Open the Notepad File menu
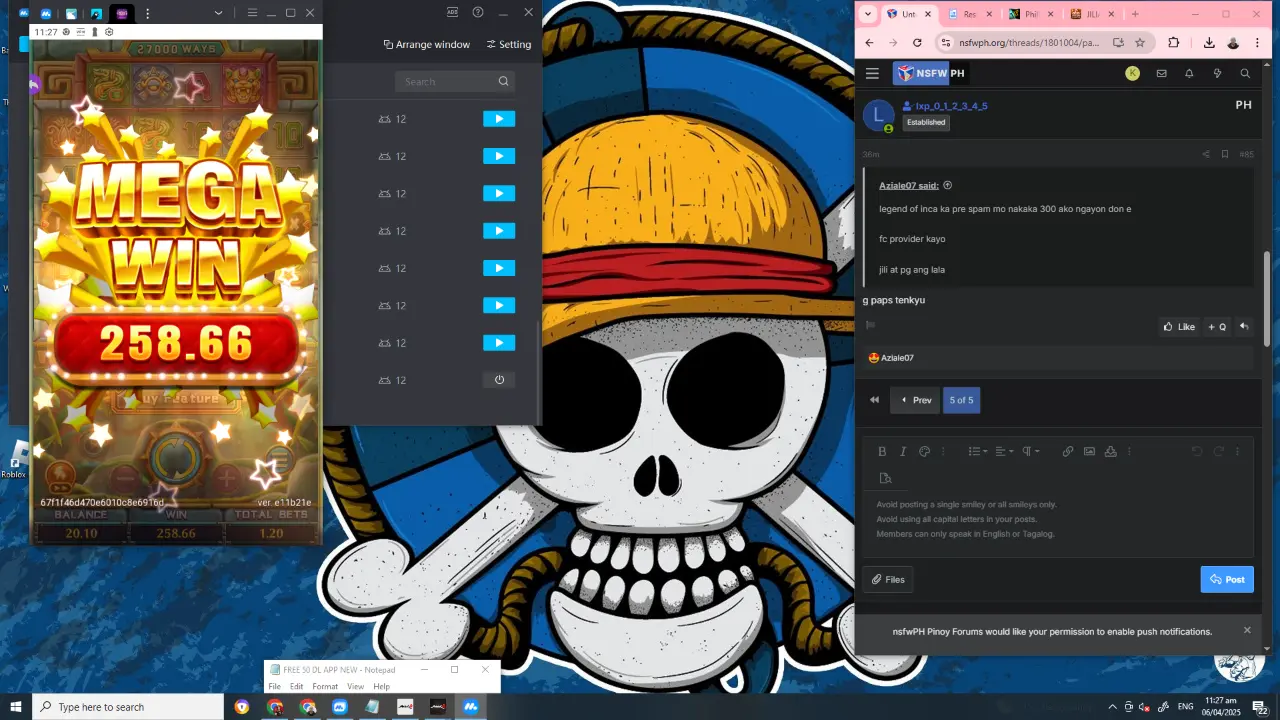Viewport: 1280px width, 720px height. click(x=274, y=687)
